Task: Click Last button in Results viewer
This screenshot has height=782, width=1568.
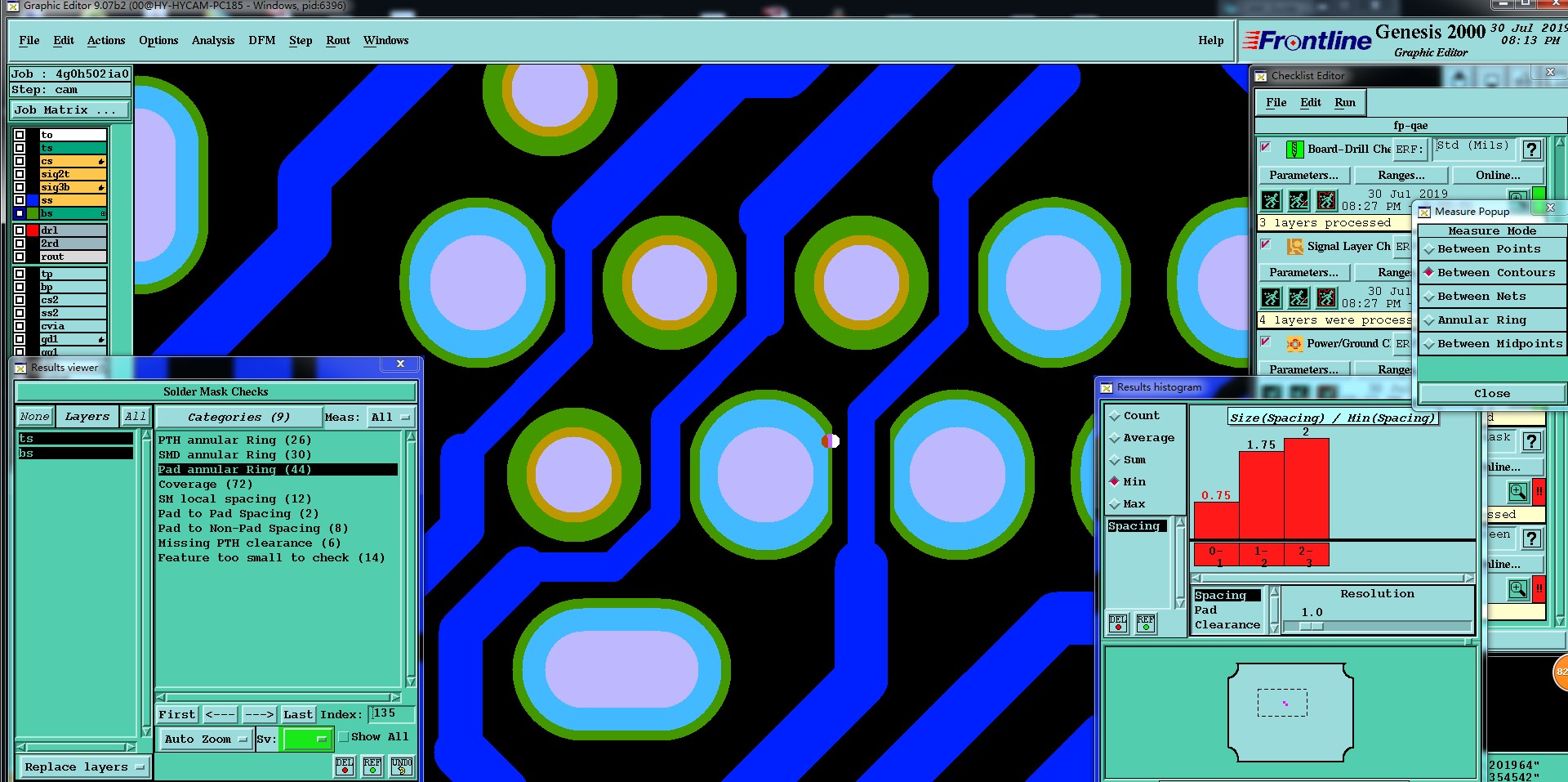Action: (298, 715)
